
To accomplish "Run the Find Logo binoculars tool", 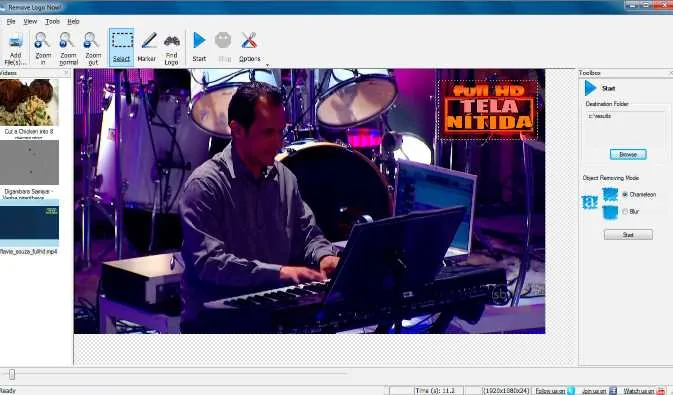I will tap(172, 48).
